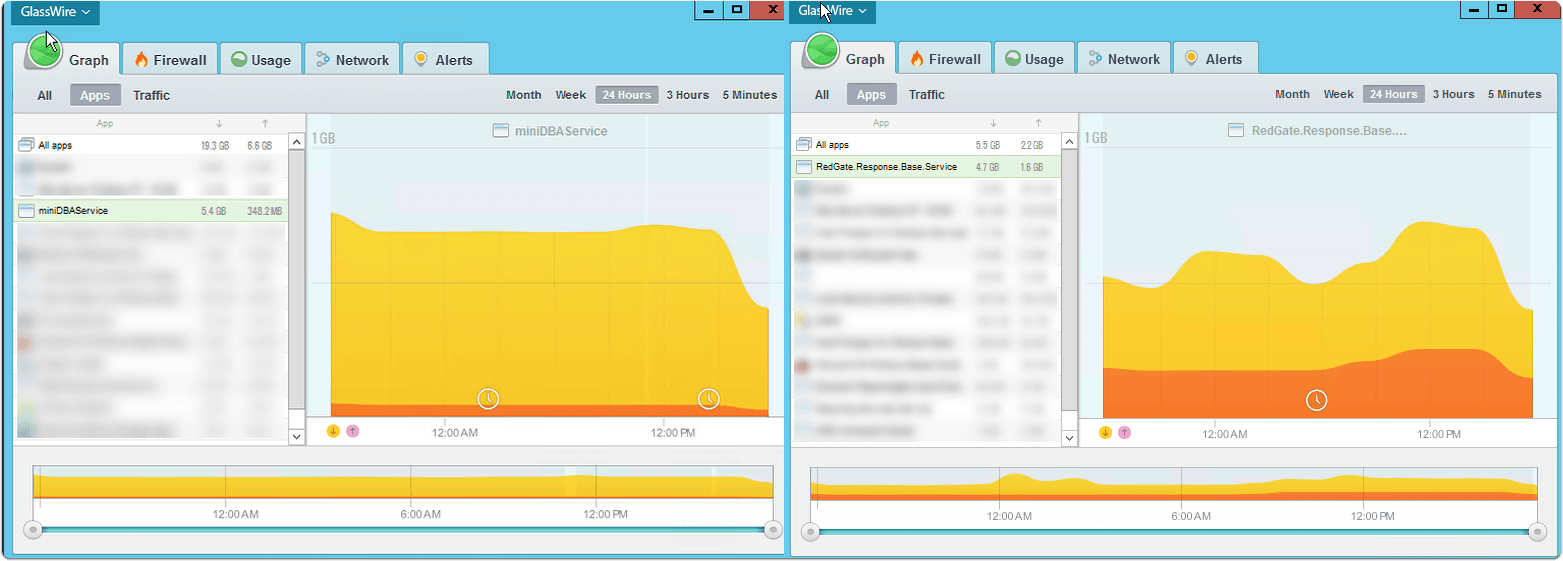The width and height of the screenshot is (1563, 561).
Task: Click clock marker near 12:00 AM, left graph
Action: (488, 399)
